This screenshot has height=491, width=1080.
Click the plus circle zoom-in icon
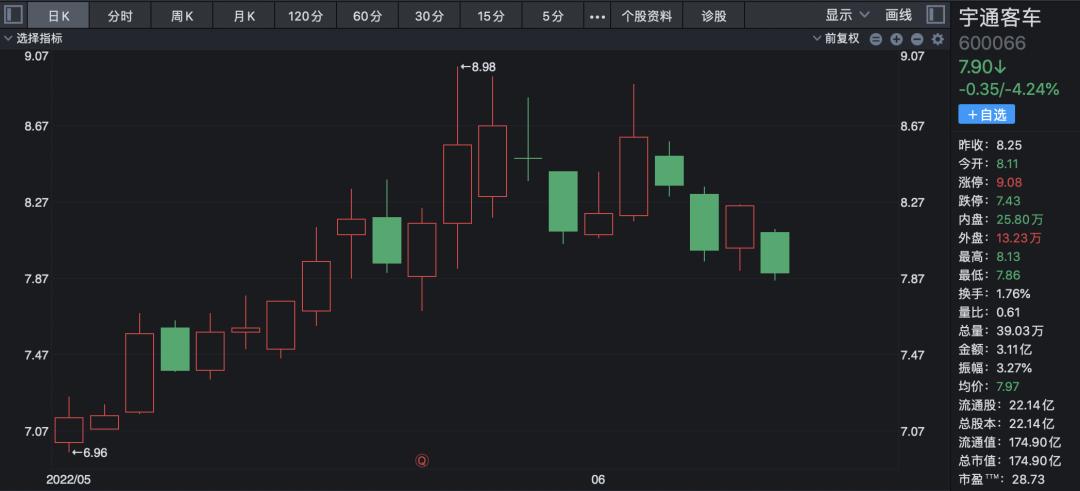(896, 39)
